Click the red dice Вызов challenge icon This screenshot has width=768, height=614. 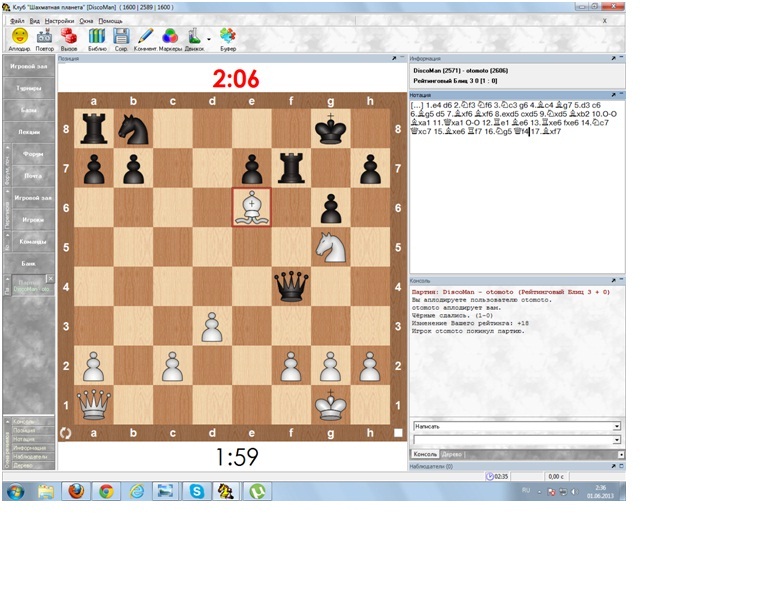coord(69,36)
